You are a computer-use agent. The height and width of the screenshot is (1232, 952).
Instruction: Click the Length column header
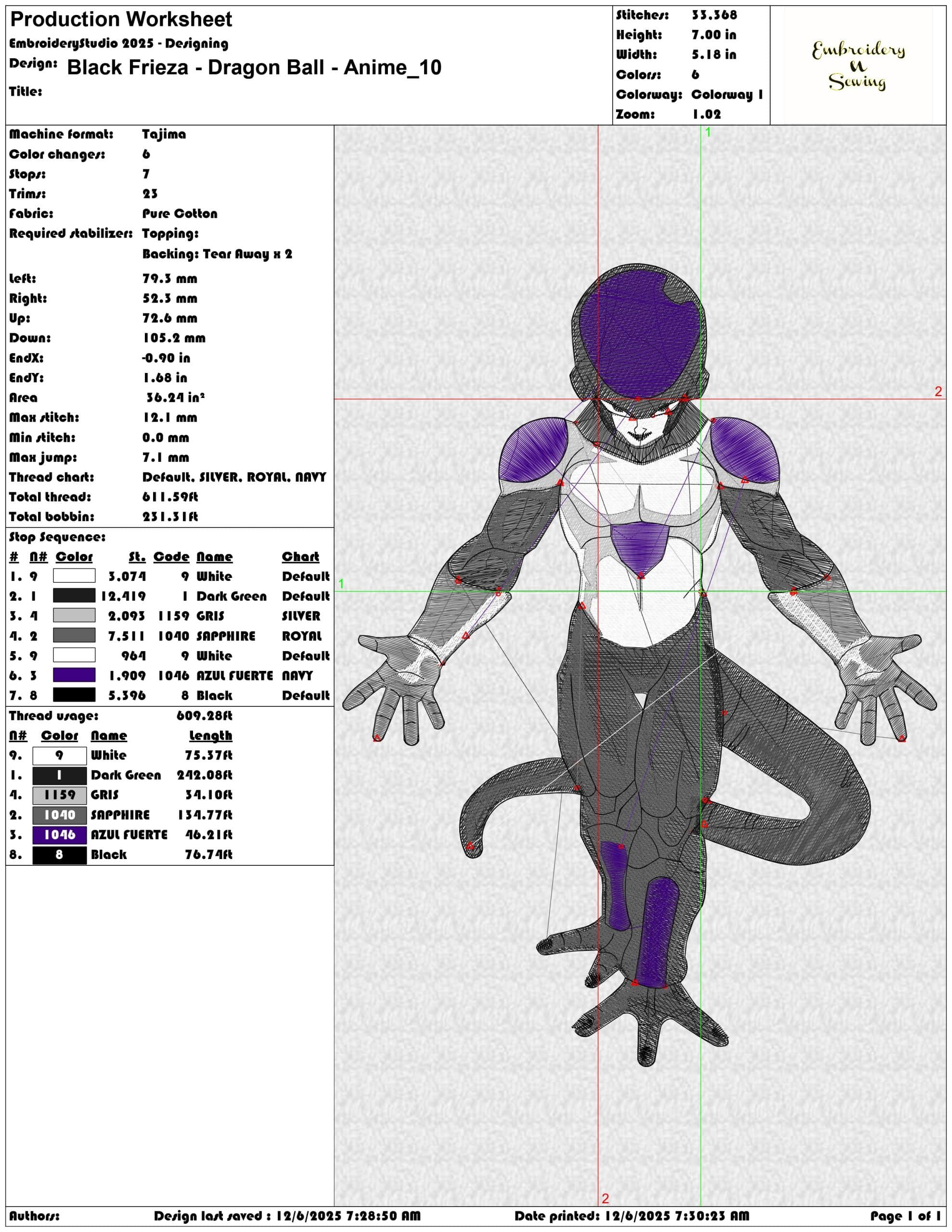coord(210,735)
